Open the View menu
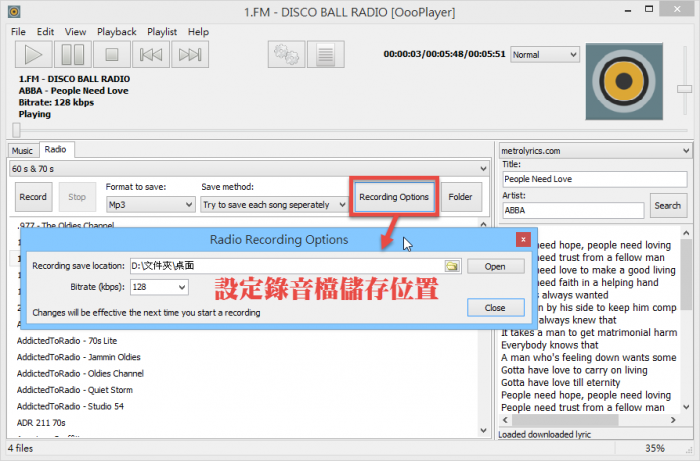Screen dimensions: 700x461 pos(75,32)
